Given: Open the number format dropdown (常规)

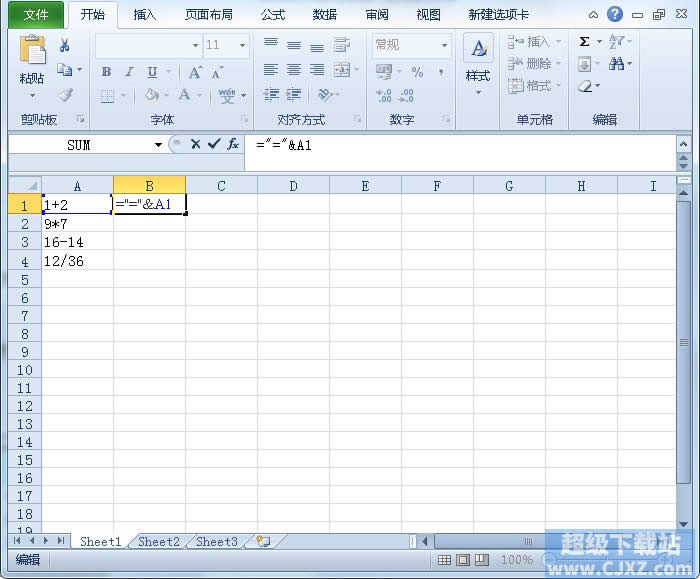Looking at the screenshot, I should (x=444, y=46).
